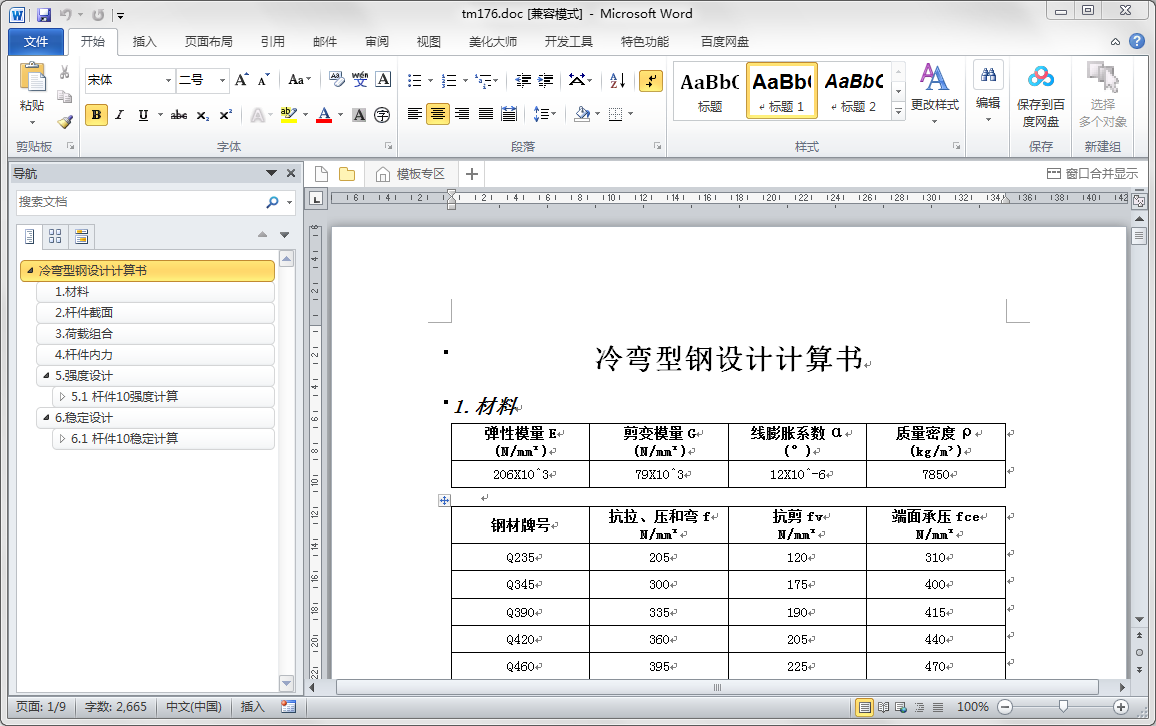The height and width of the screenshot is (726, 1156).
Task: Click the Format Painter brush icon
Action: pyautogui.click(x=65, y=122)
